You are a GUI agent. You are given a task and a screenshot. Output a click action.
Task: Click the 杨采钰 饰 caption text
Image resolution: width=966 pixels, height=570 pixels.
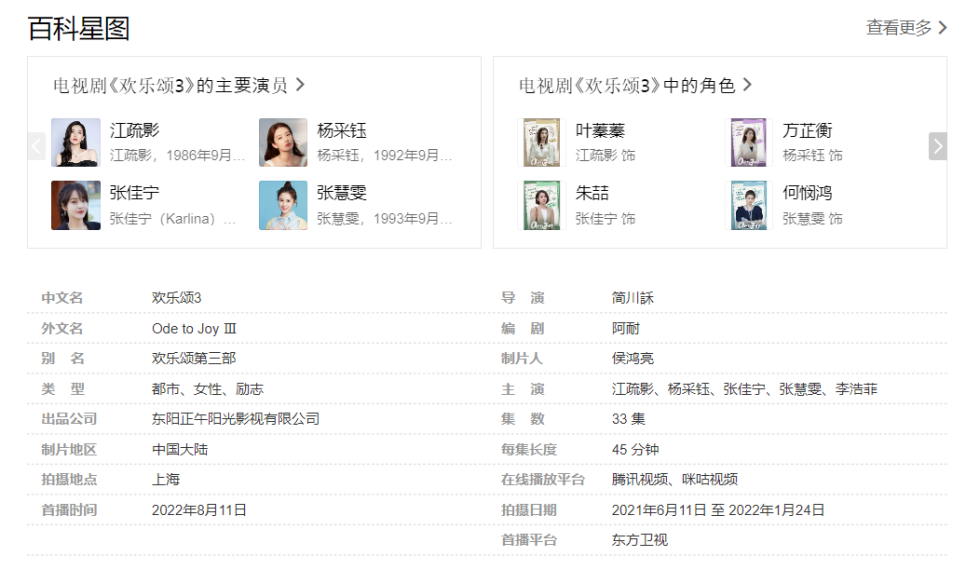tap(812, 155)
